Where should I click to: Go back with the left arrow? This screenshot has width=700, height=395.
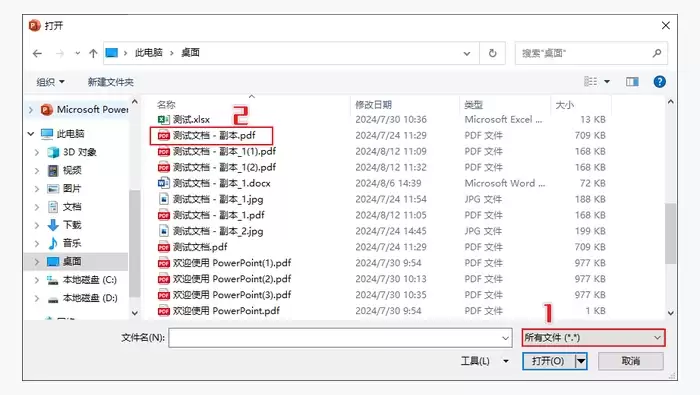click(x=38, y=54)
